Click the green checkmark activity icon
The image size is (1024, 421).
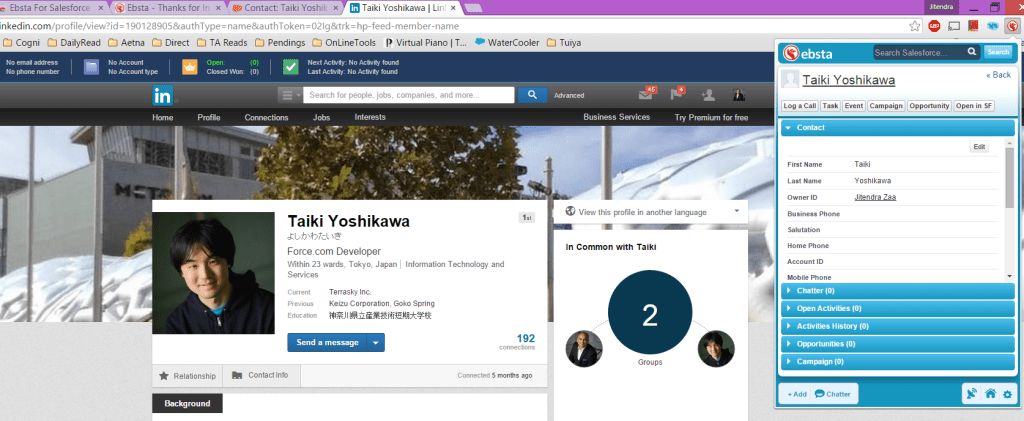[x=291, y=67]
